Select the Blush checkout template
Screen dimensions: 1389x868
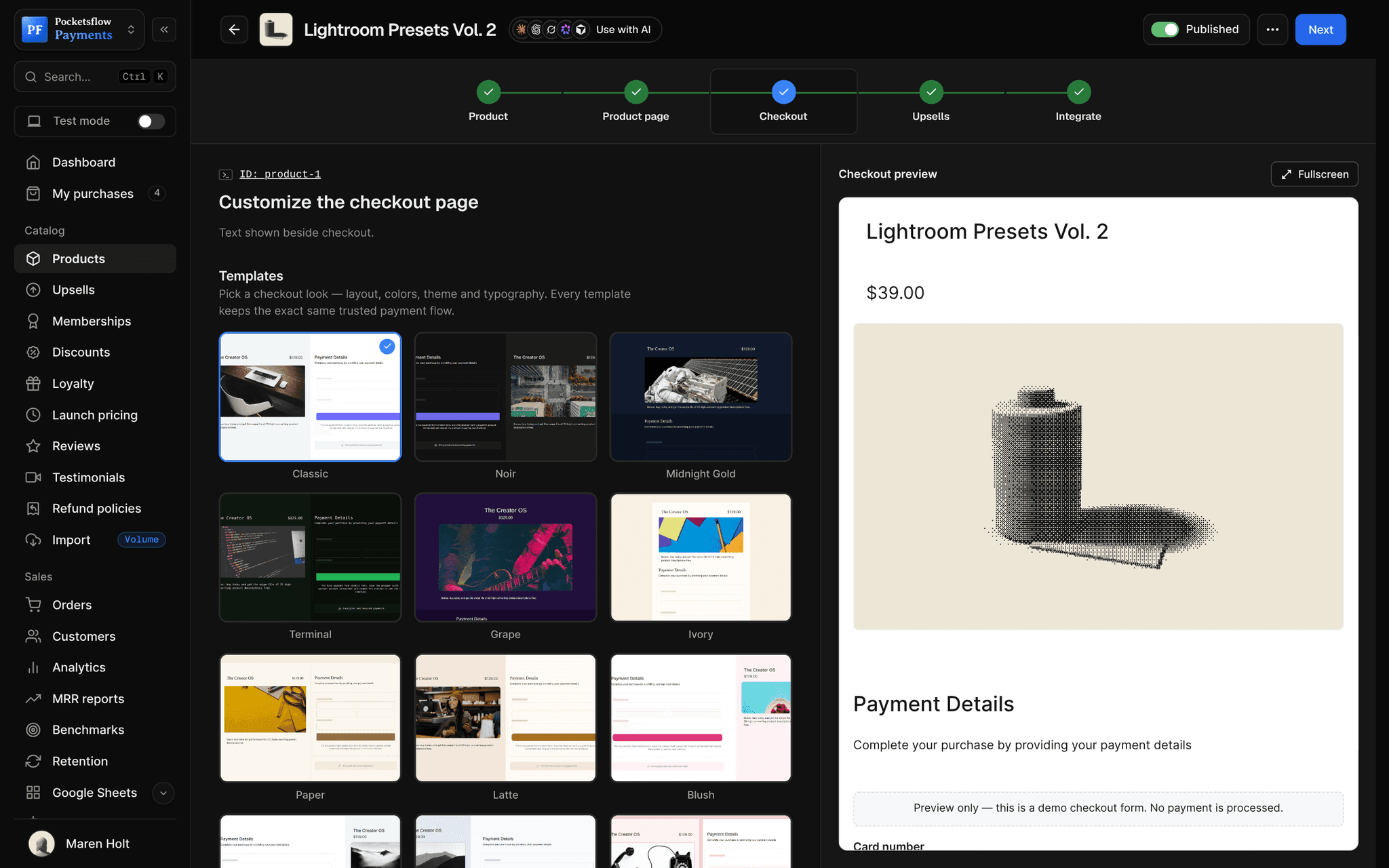click(x=701, y=718)
